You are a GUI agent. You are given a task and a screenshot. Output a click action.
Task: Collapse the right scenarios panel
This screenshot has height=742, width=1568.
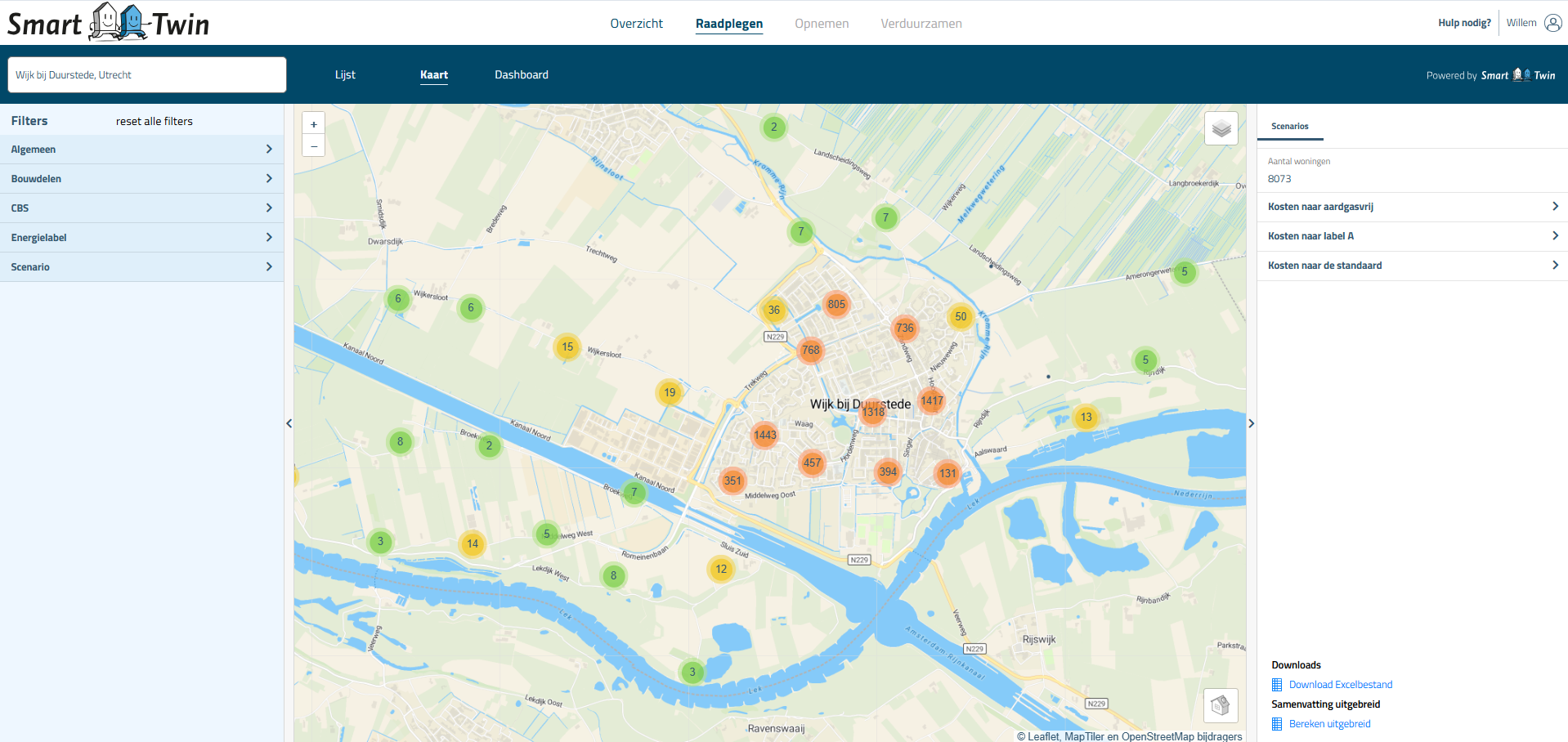pos(1251,423)
